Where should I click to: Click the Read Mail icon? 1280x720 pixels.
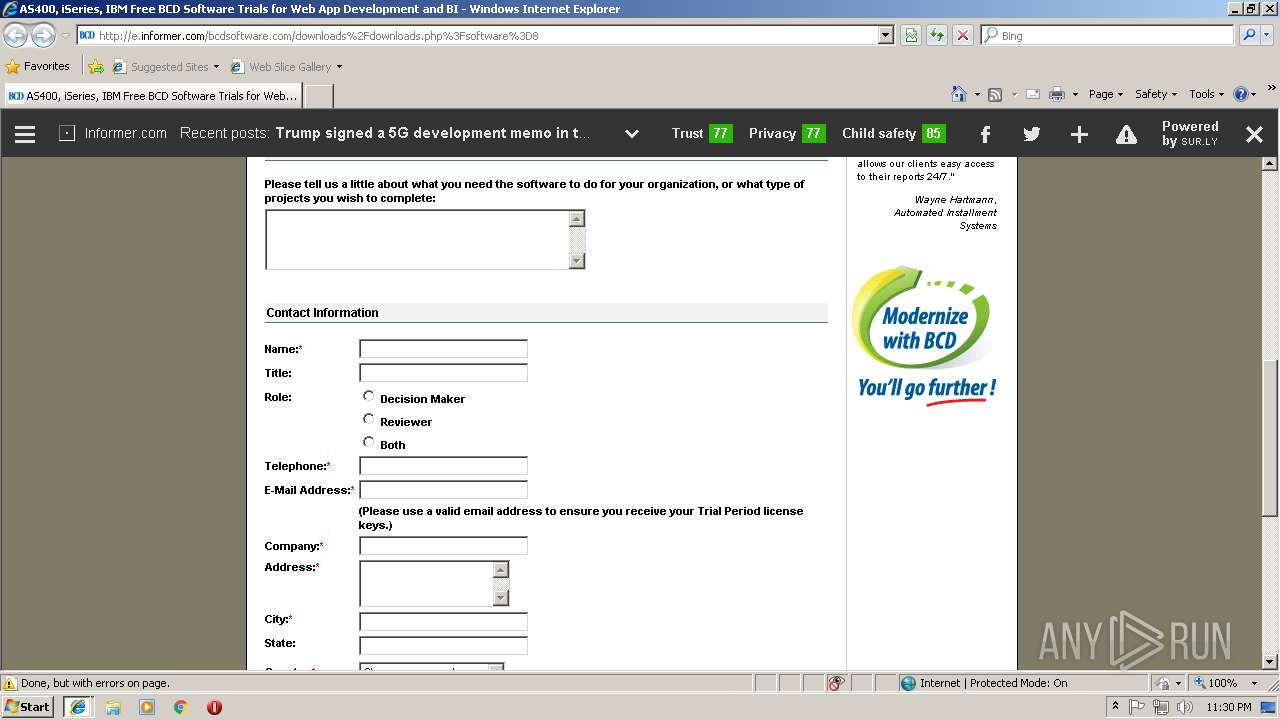point(1033,94)
